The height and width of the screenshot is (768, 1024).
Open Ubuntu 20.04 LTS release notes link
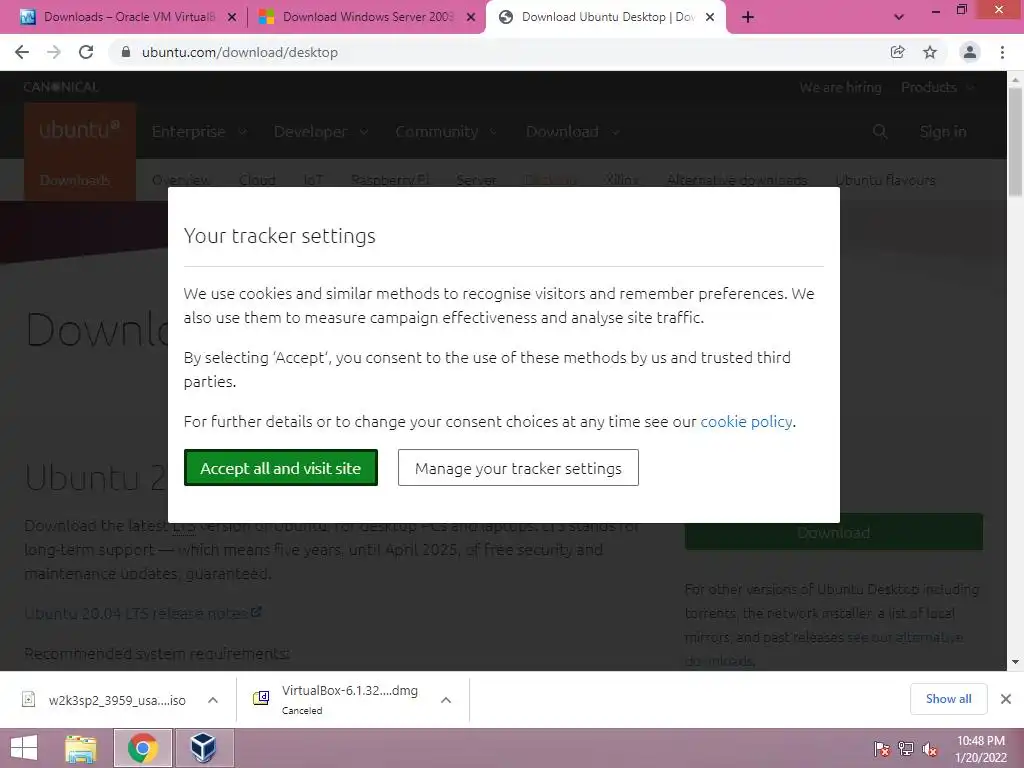tap(143, 613)
